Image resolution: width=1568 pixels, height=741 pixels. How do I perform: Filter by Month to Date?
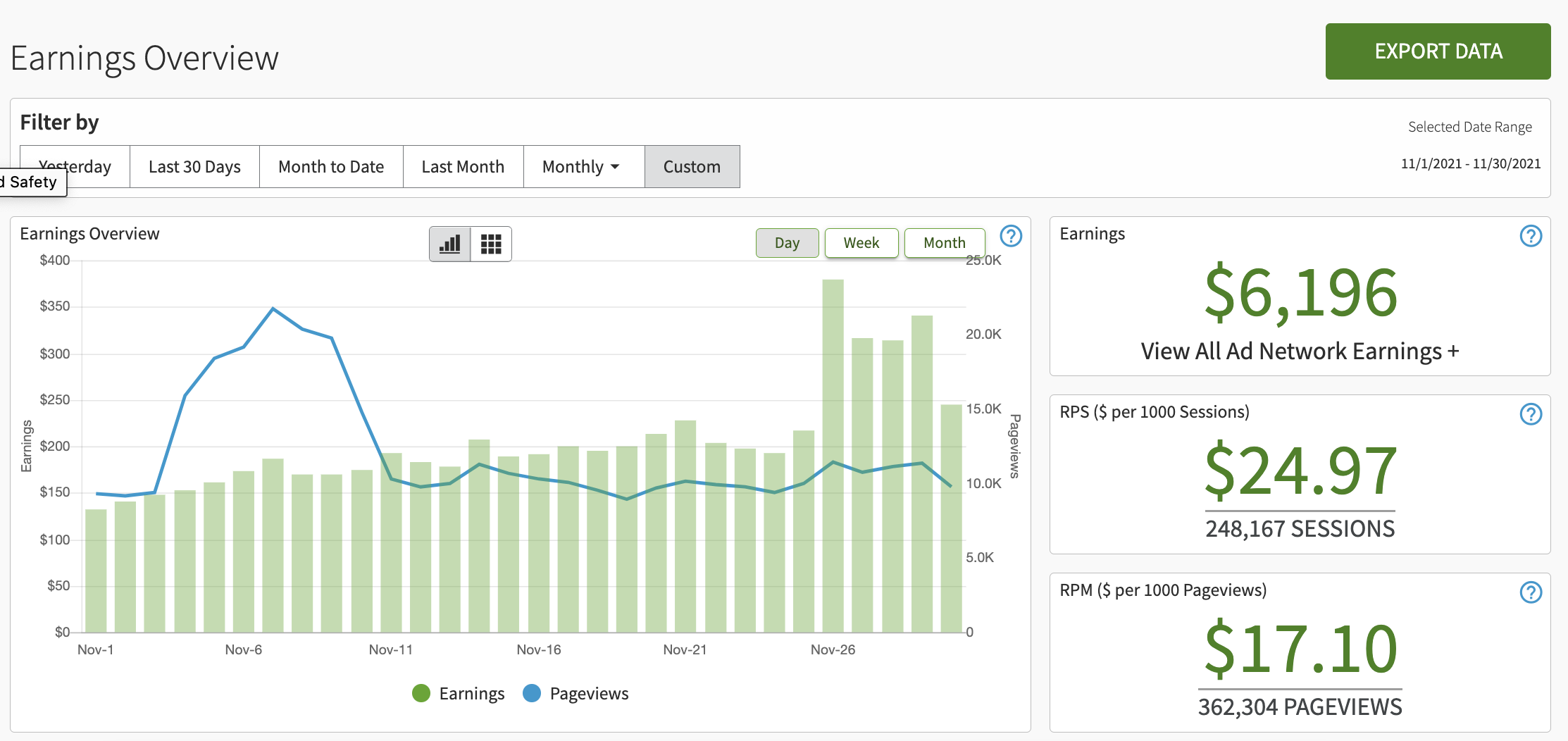[x=331, y=167]
